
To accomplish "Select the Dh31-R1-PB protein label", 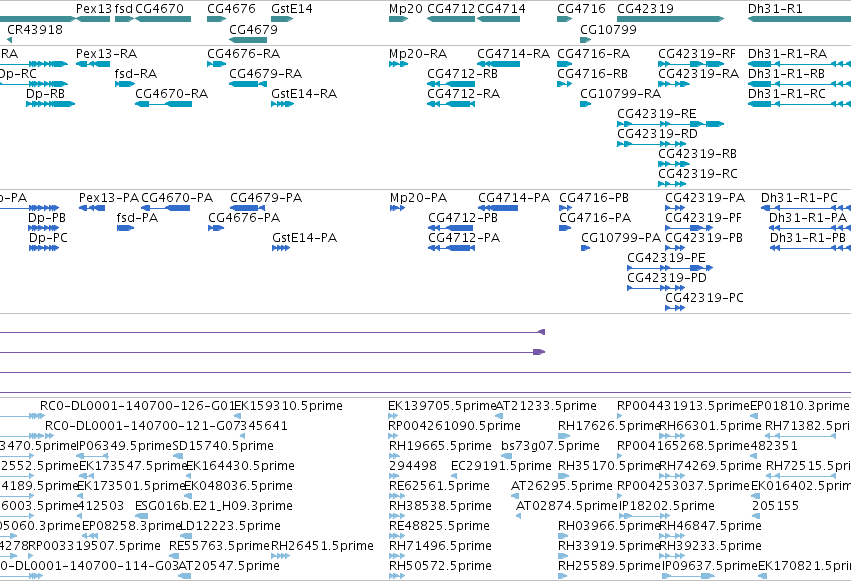I will [x=808, y=238].
